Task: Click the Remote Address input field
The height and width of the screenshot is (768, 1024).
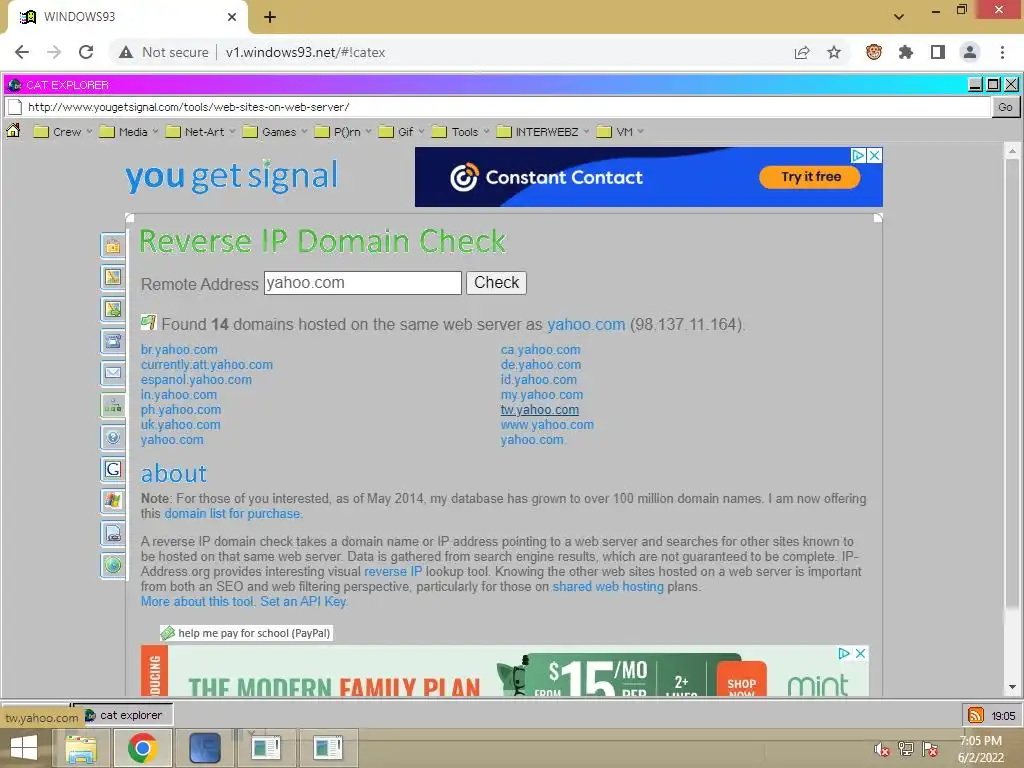Action: (x=362, y=283)
